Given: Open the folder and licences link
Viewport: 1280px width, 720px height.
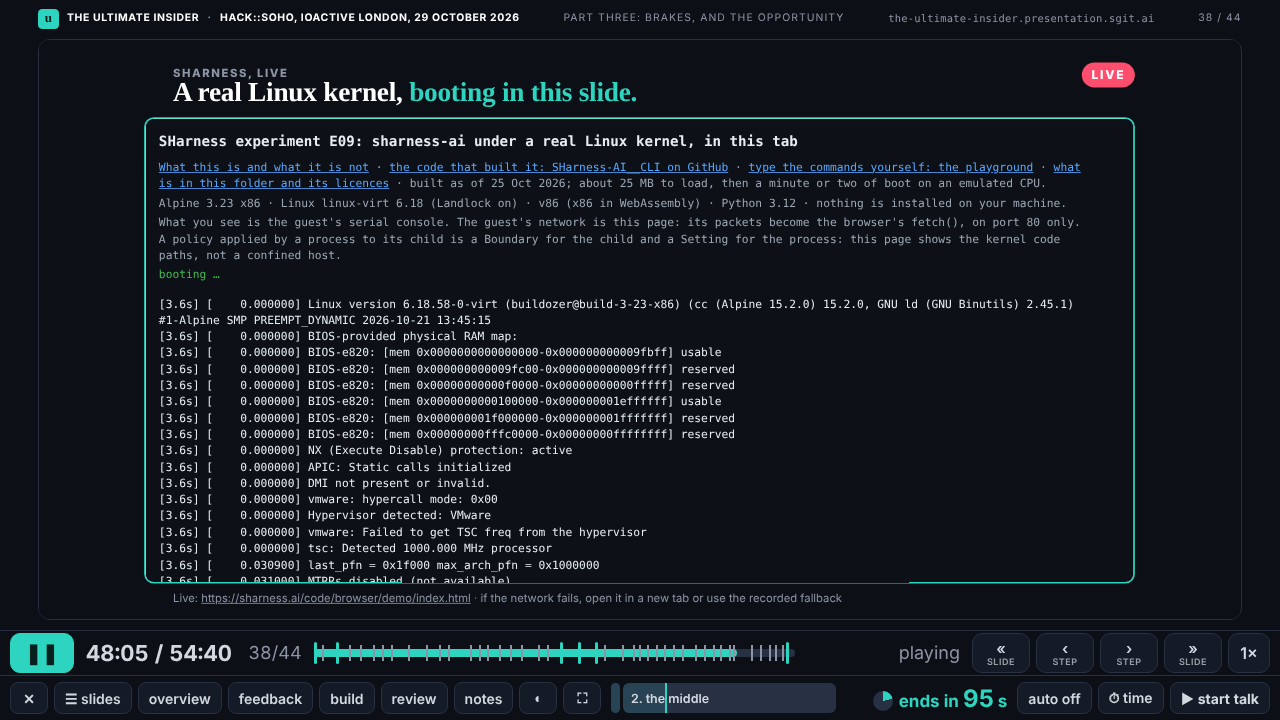Looking at the screenshot, I should [274, 183].
